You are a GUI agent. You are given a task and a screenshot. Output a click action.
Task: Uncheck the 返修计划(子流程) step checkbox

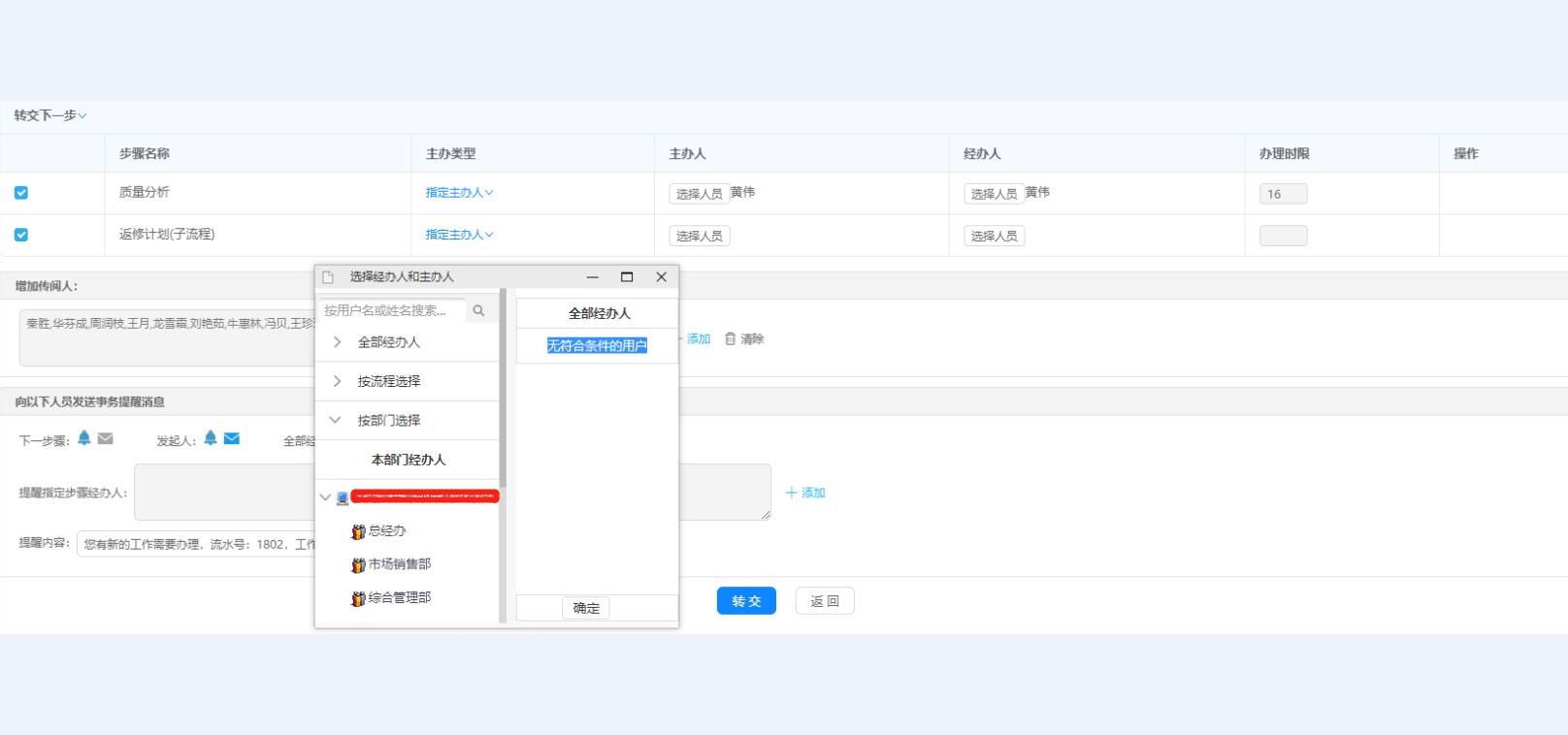click(x=21, y=235)
